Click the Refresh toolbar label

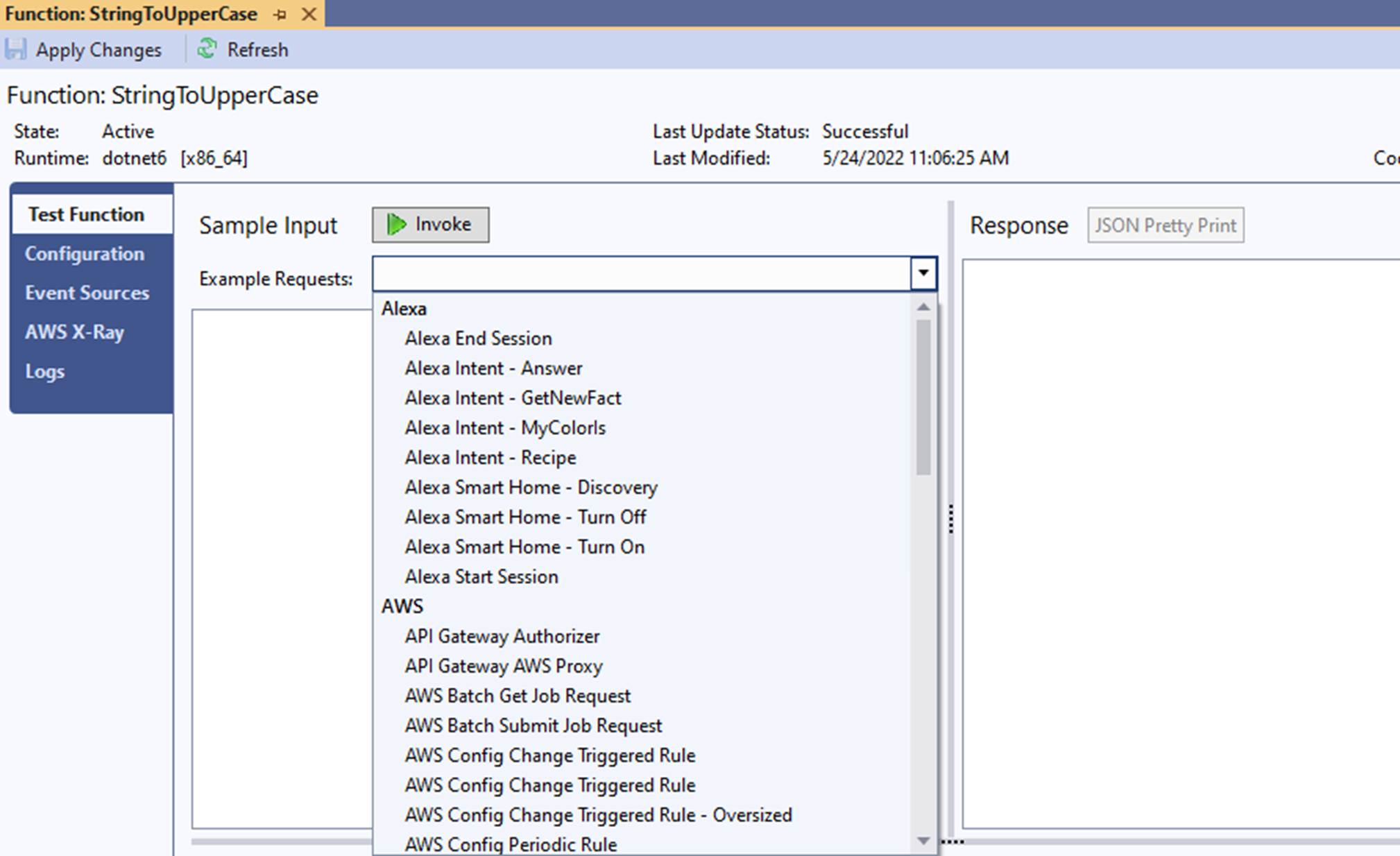pyautogui.click(x=257, y=50)
